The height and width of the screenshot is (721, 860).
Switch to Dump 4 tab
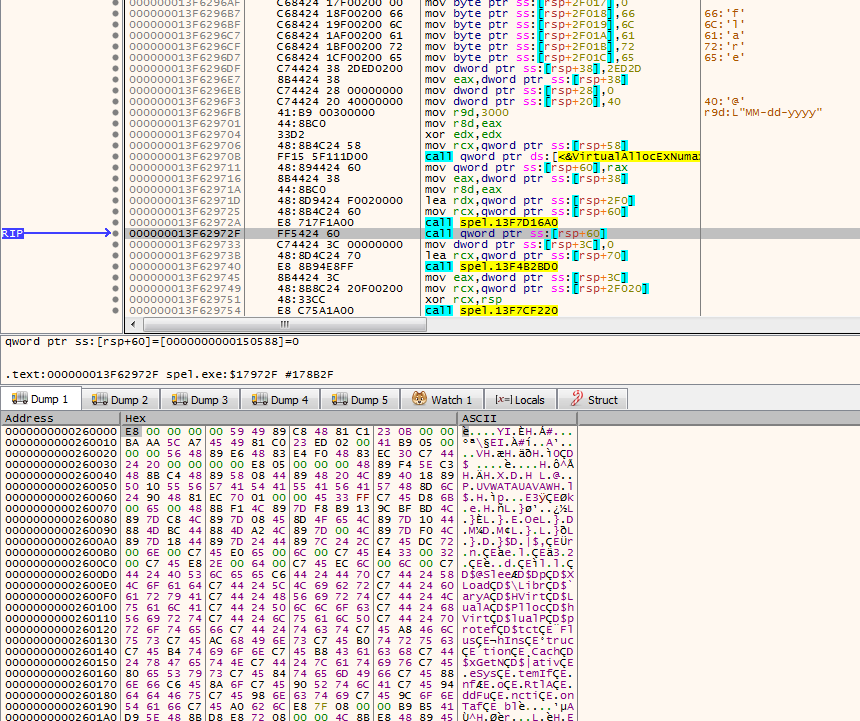(x=280, y=399)
